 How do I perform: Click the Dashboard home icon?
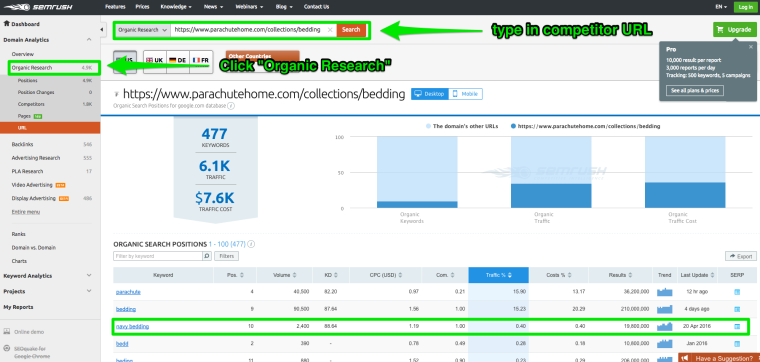pos(7,24)
